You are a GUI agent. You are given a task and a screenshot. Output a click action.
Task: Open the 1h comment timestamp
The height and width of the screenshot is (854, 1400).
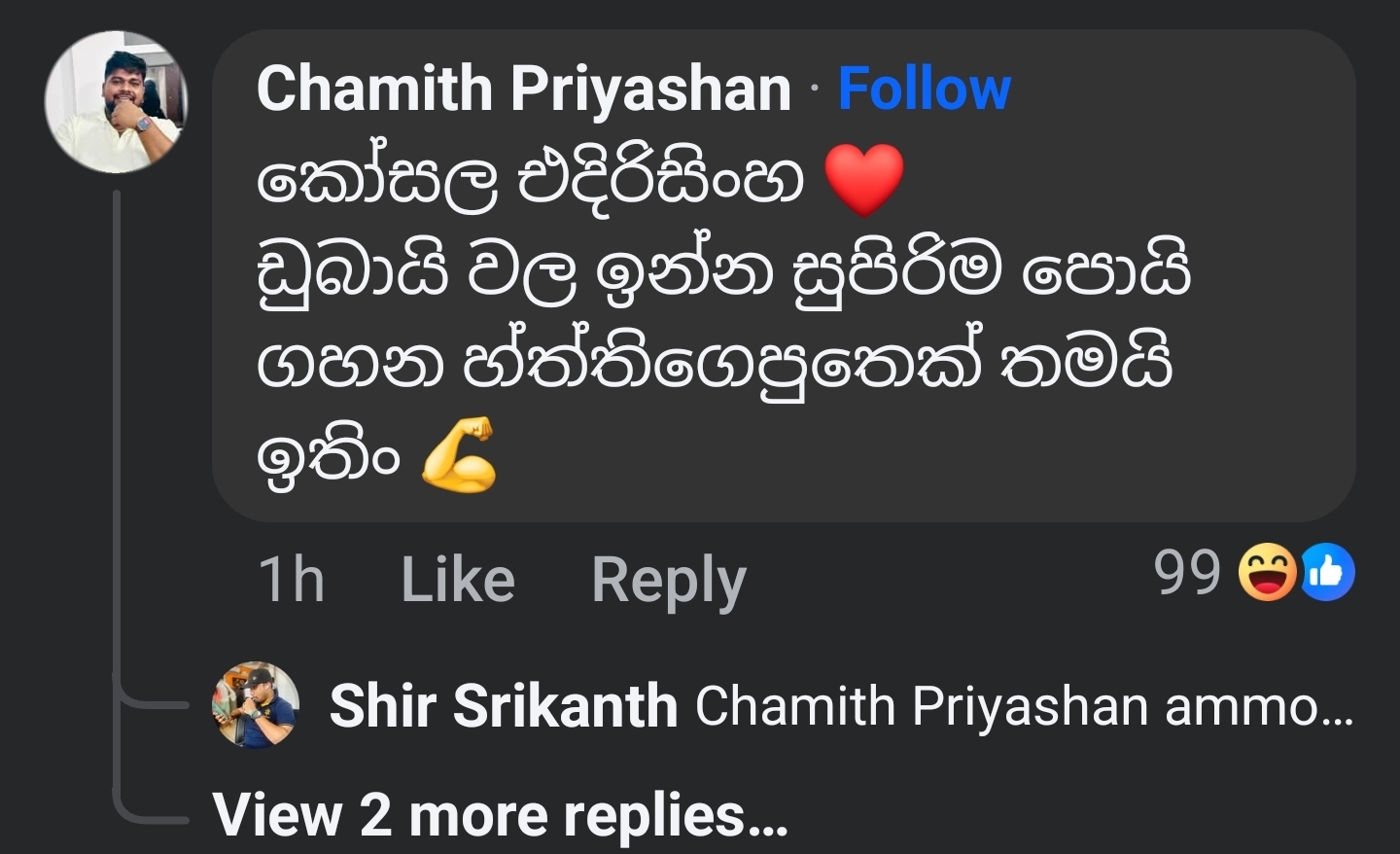[291, 580]
